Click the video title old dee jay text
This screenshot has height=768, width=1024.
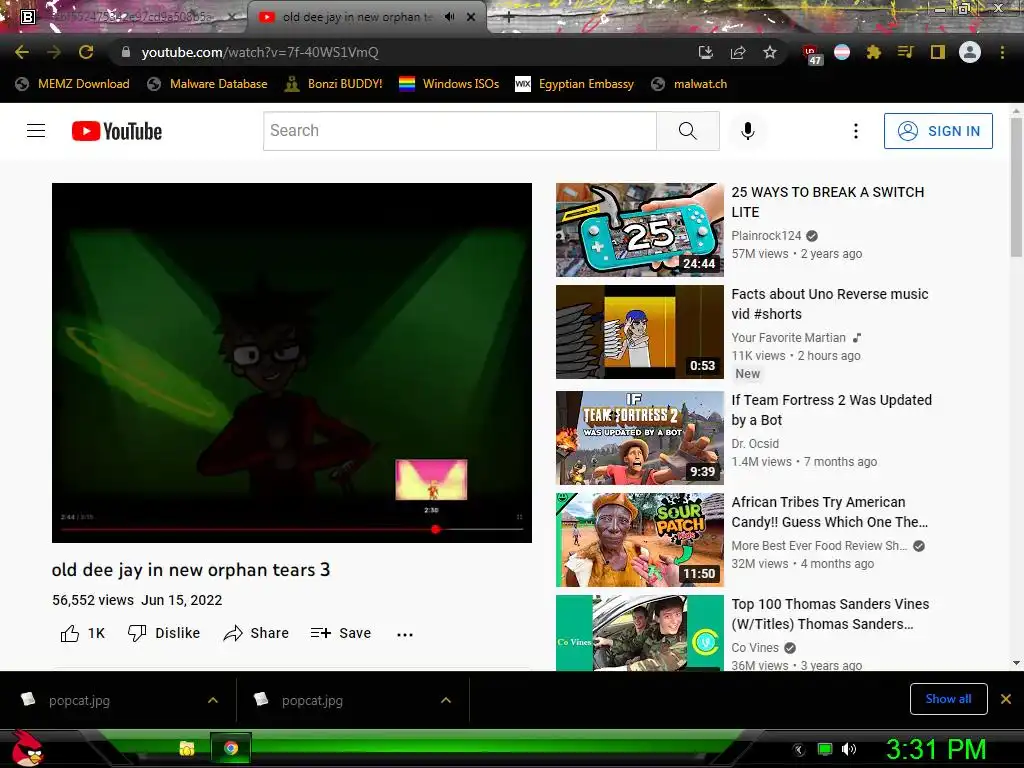[191, 570]
